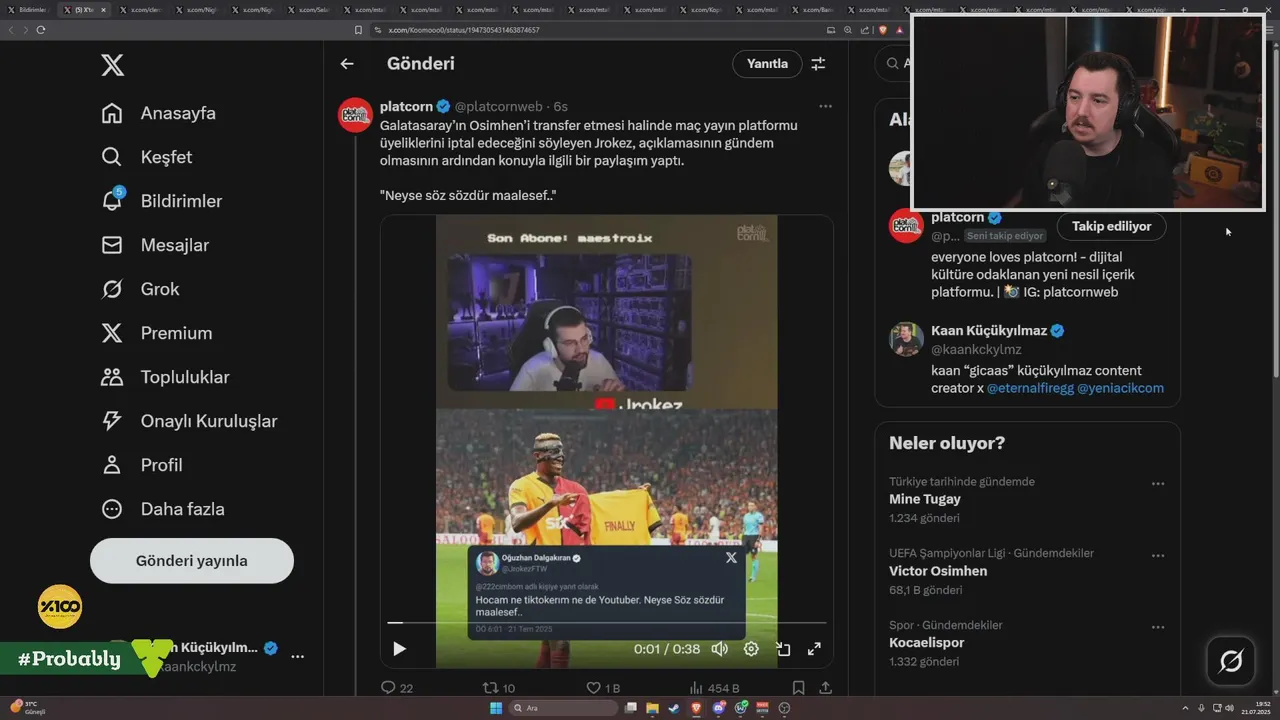Screen dimensions: 1280x720
Task: Open File Explorer from the taskbar
Action: 652,708
